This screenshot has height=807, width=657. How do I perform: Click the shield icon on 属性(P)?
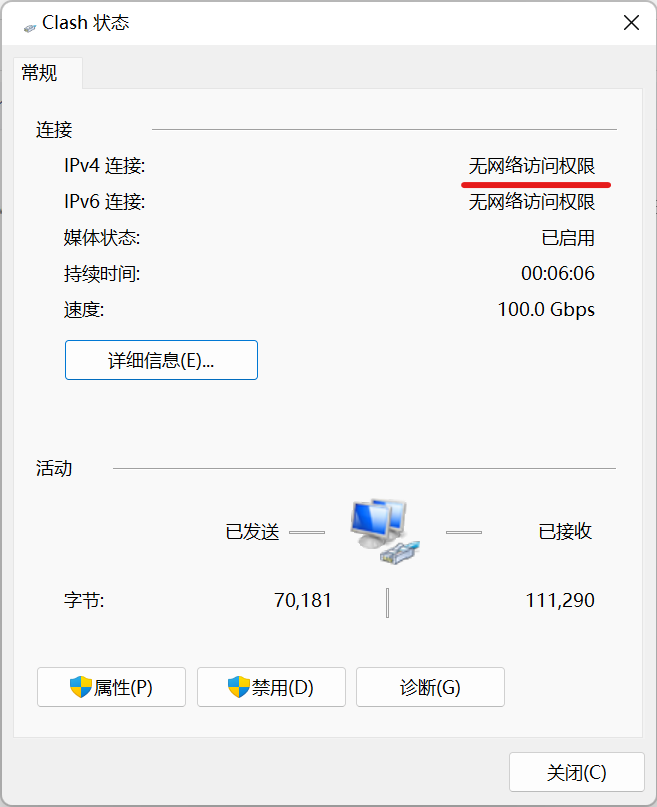coord(81,687)
